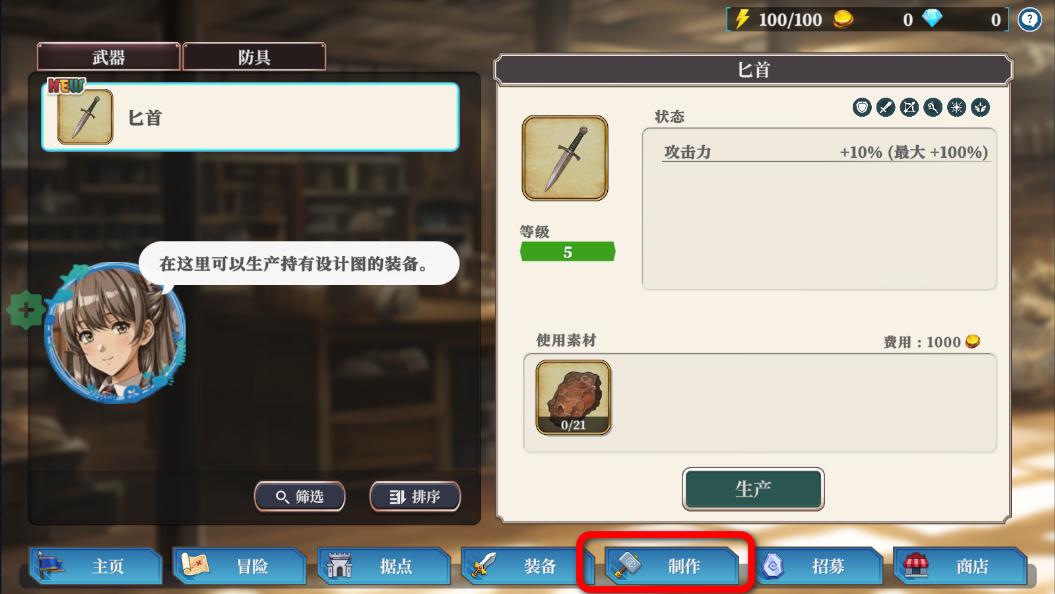1055x594 pixels.
Task: Switch to the 防具 armor tab
Action: [254, 57]
